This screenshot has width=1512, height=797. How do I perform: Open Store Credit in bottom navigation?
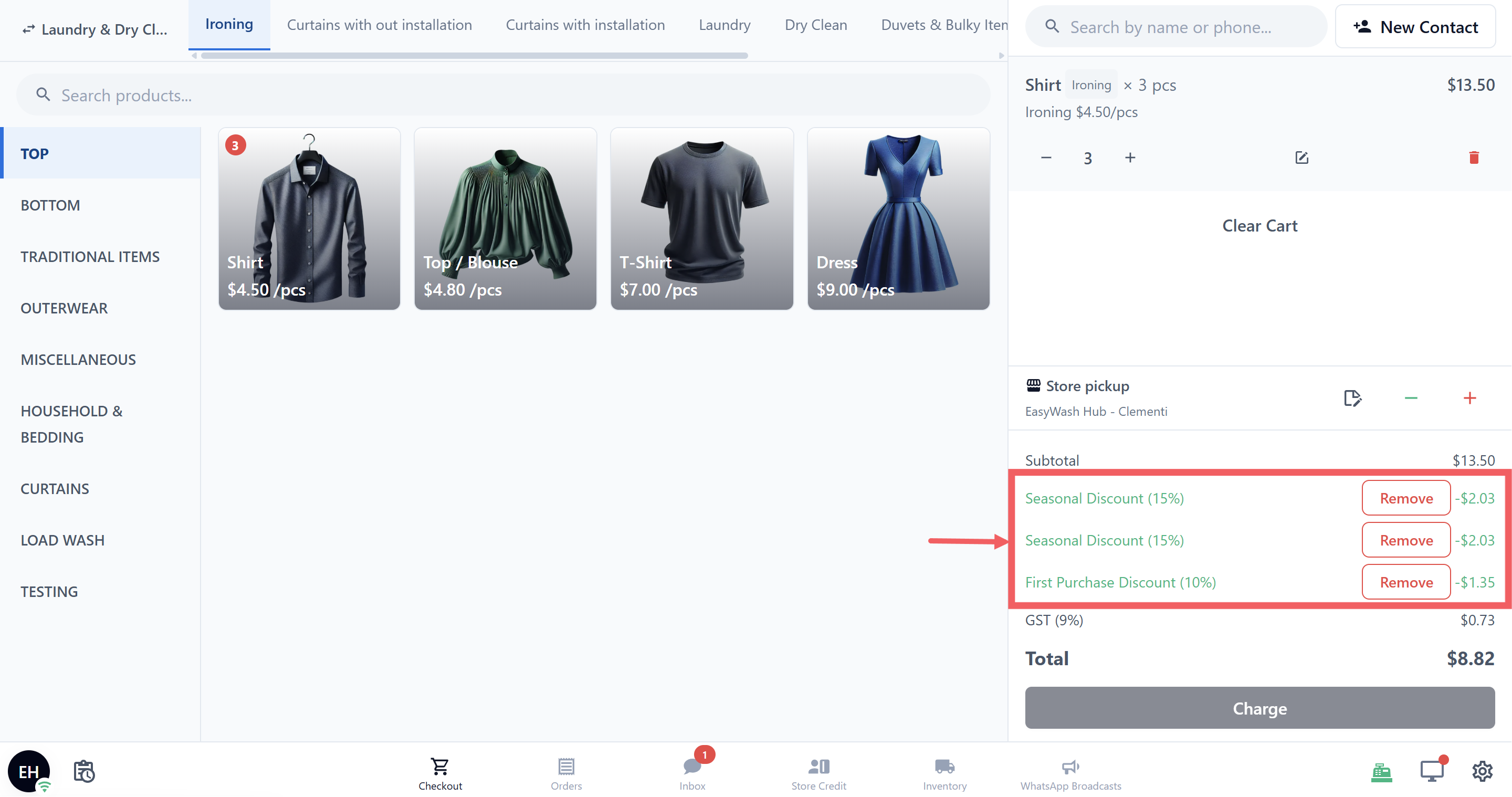pyautogui.click(x=818, y=774)
